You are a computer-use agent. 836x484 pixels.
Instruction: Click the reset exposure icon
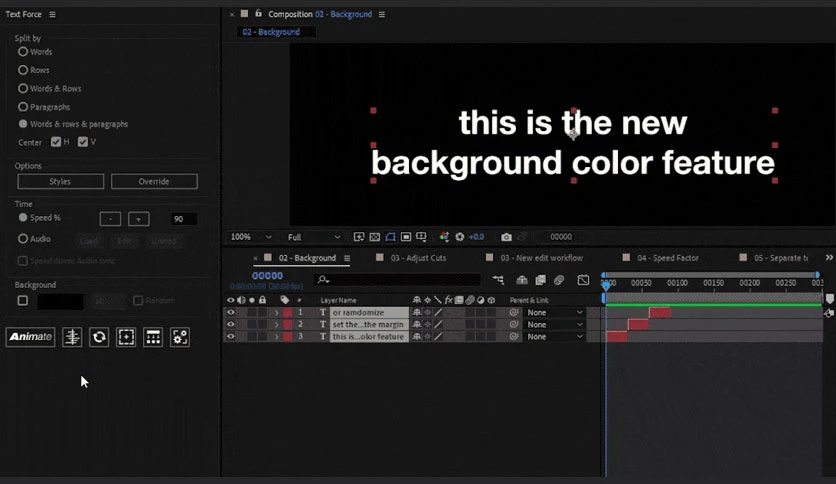[460, 237]
